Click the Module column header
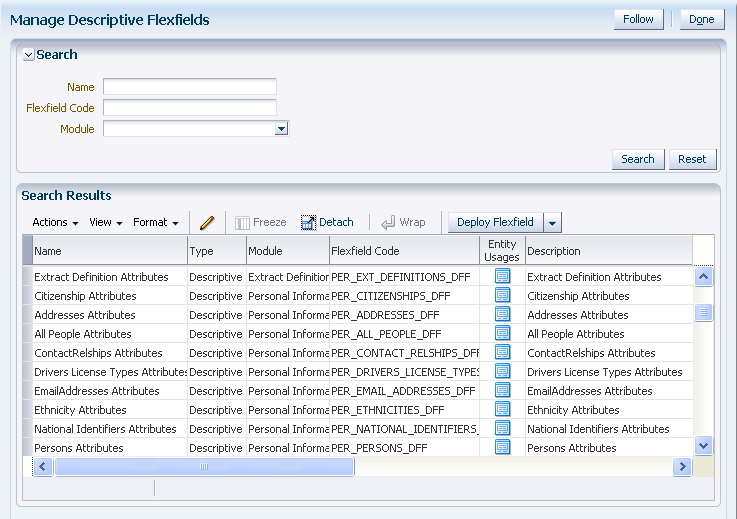Screen dimensions: 737x519 click(288, 251)
